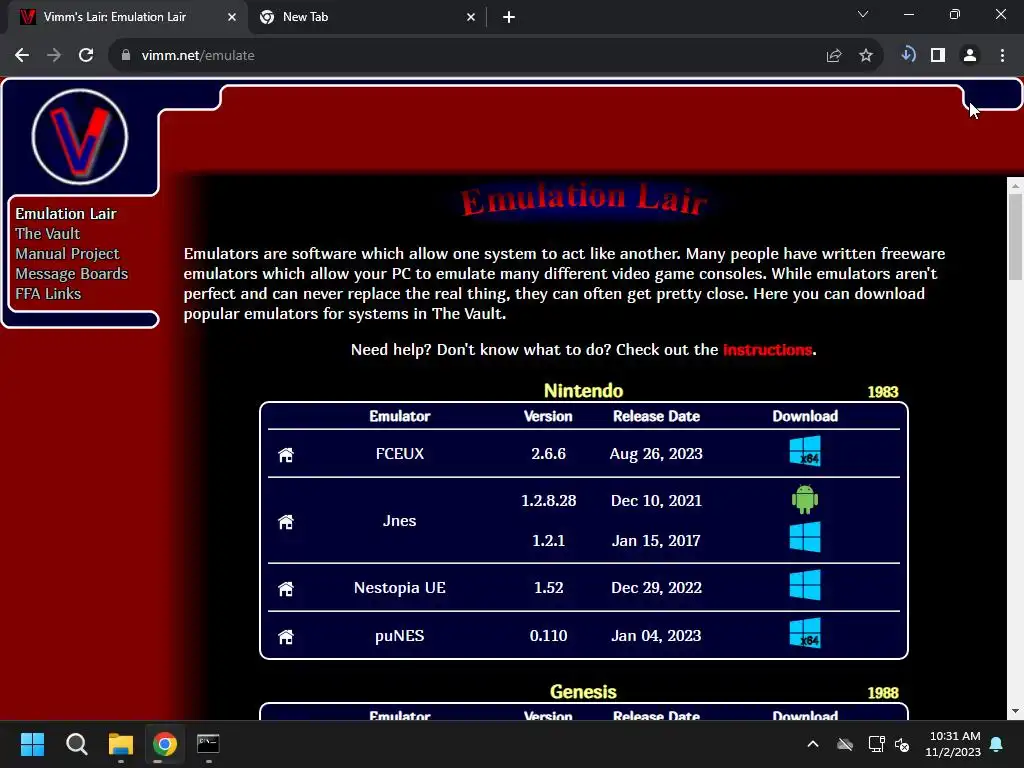Open a new browser tab
Screen dimensions: 1024x768
tap(509, 18)
